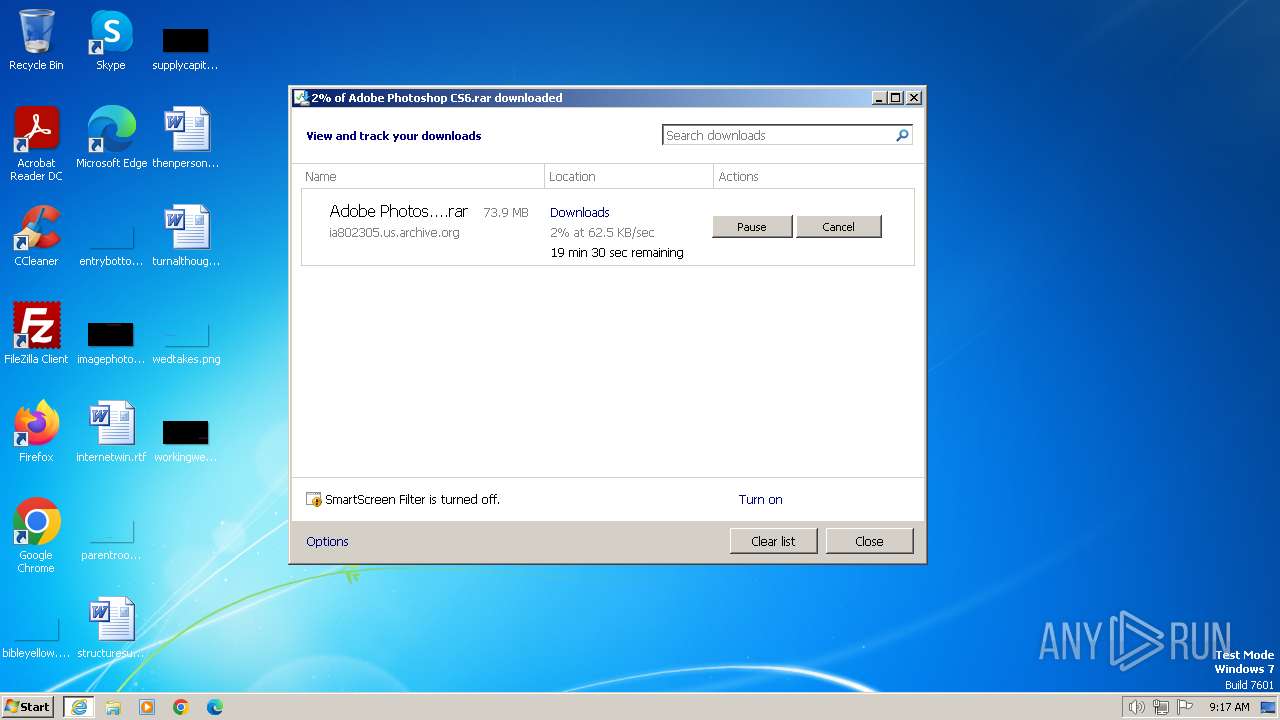Open media player taskbar icon
1280x720 pixels.
[x=147, y=707]
